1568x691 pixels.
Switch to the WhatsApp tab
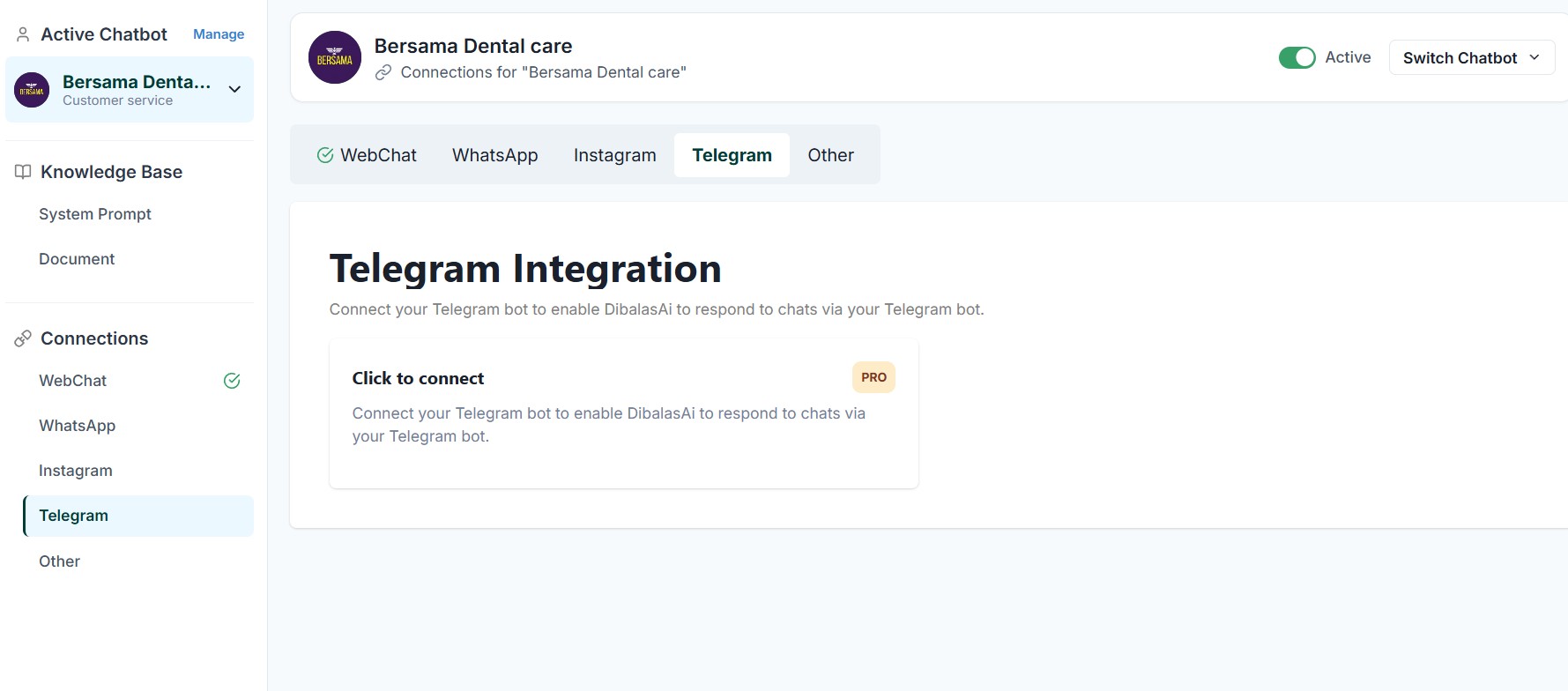[x=494, y=155]
